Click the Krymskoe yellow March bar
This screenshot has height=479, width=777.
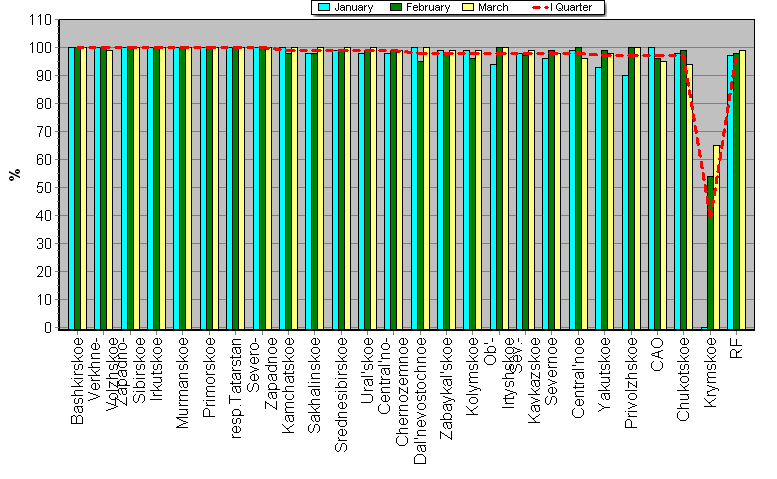point(717,237)
